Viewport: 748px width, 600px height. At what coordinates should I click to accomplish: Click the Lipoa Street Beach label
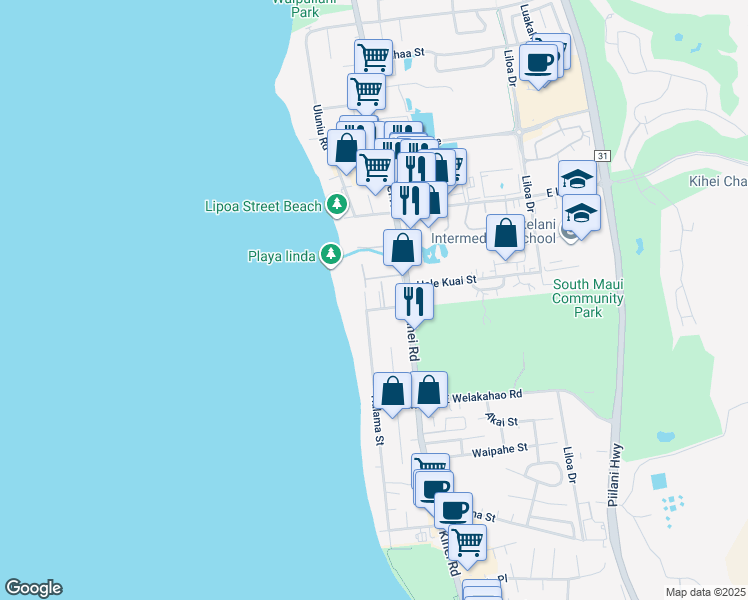263,207
